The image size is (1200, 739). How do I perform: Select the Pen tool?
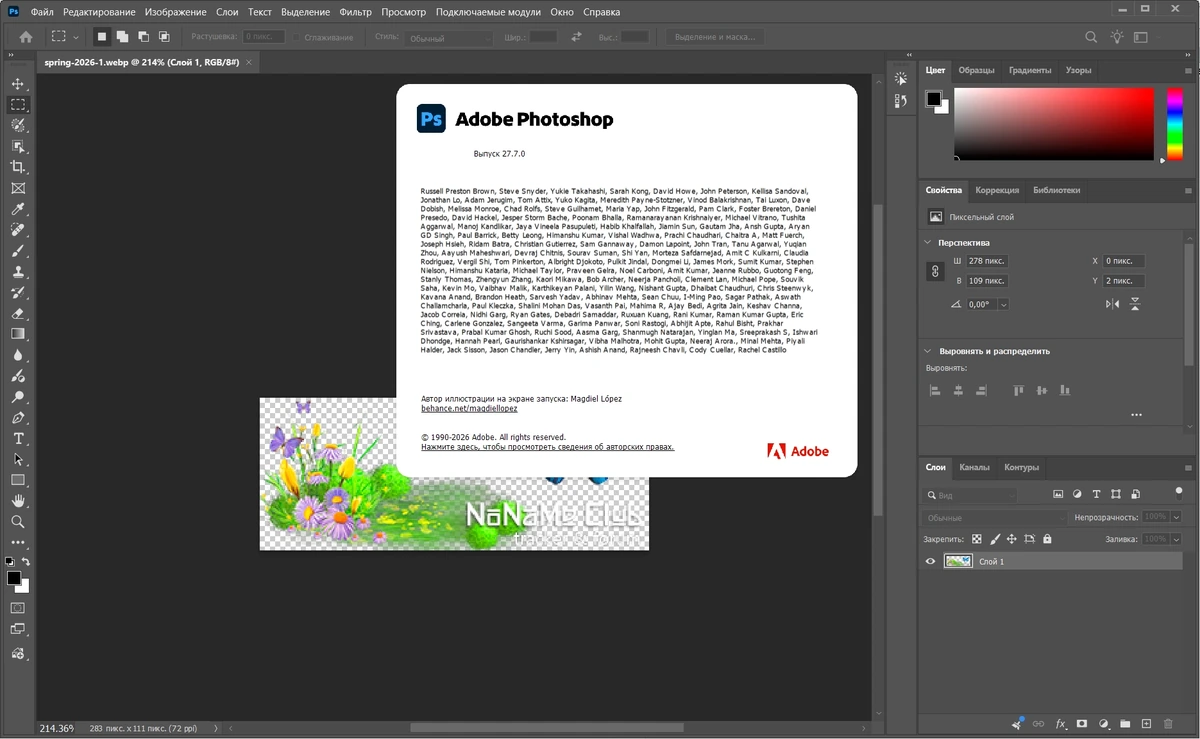18,418
